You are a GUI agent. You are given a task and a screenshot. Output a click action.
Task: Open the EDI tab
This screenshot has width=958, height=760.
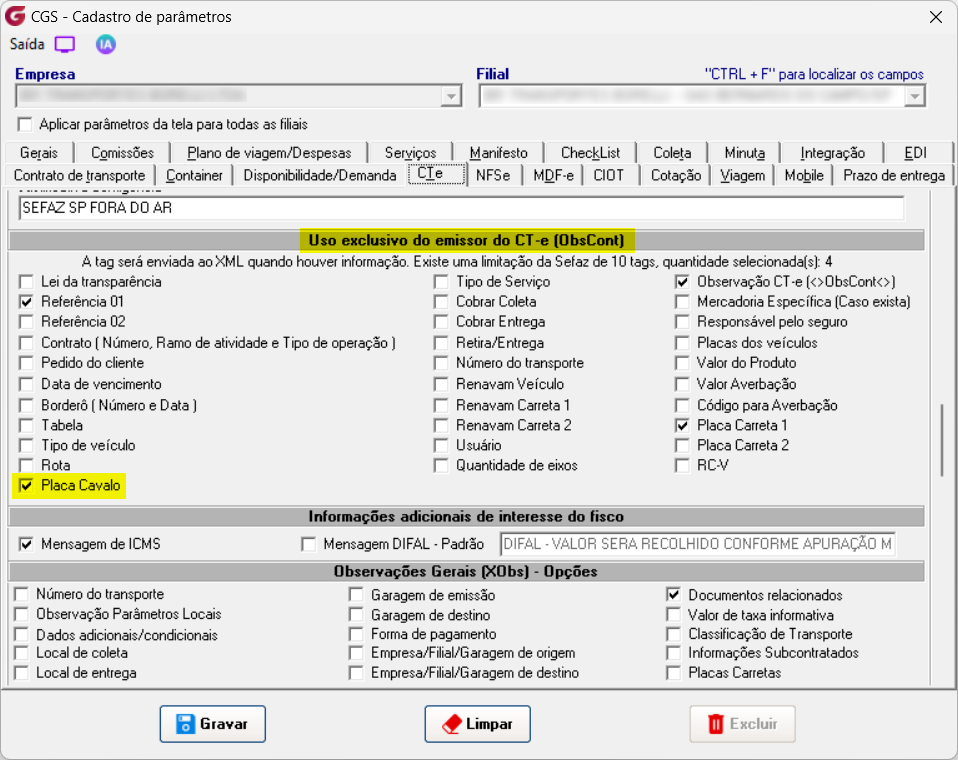pos(915,153)
